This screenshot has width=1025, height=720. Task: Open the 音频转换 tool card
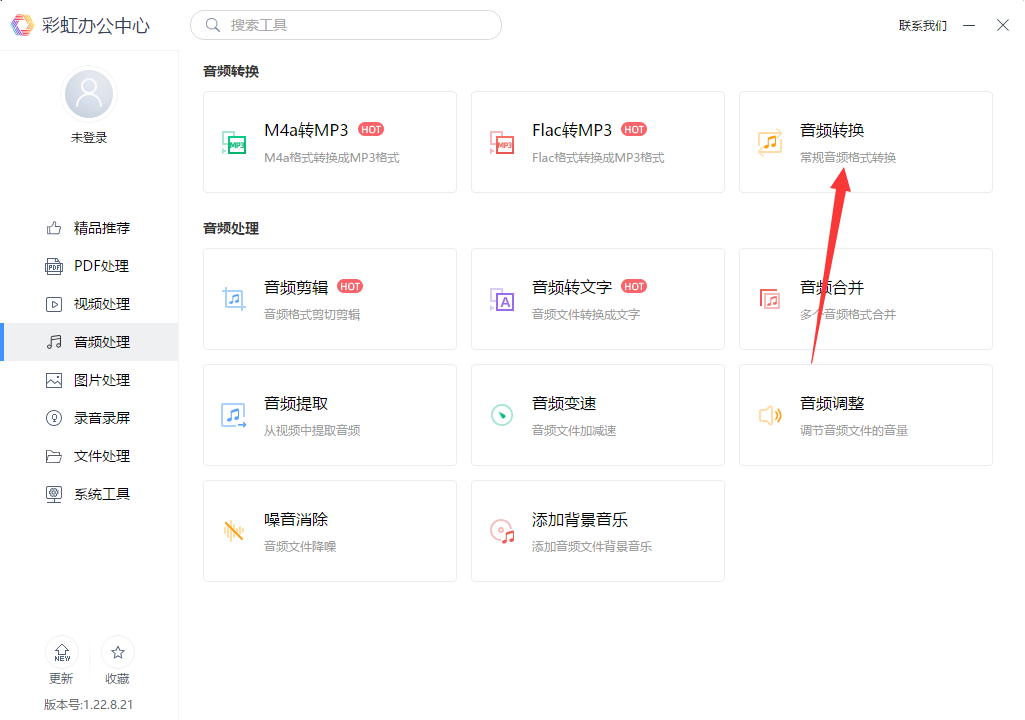pos(865,142)
